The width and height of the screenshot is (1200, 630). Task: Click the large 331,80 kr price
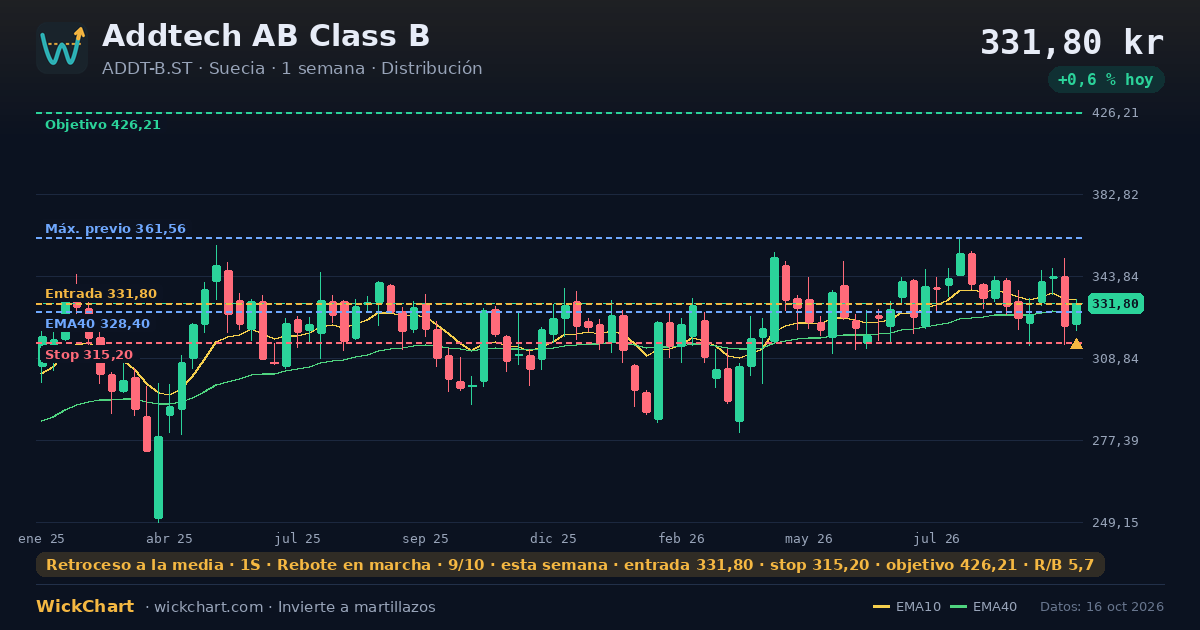click(x=1072, y=43)
